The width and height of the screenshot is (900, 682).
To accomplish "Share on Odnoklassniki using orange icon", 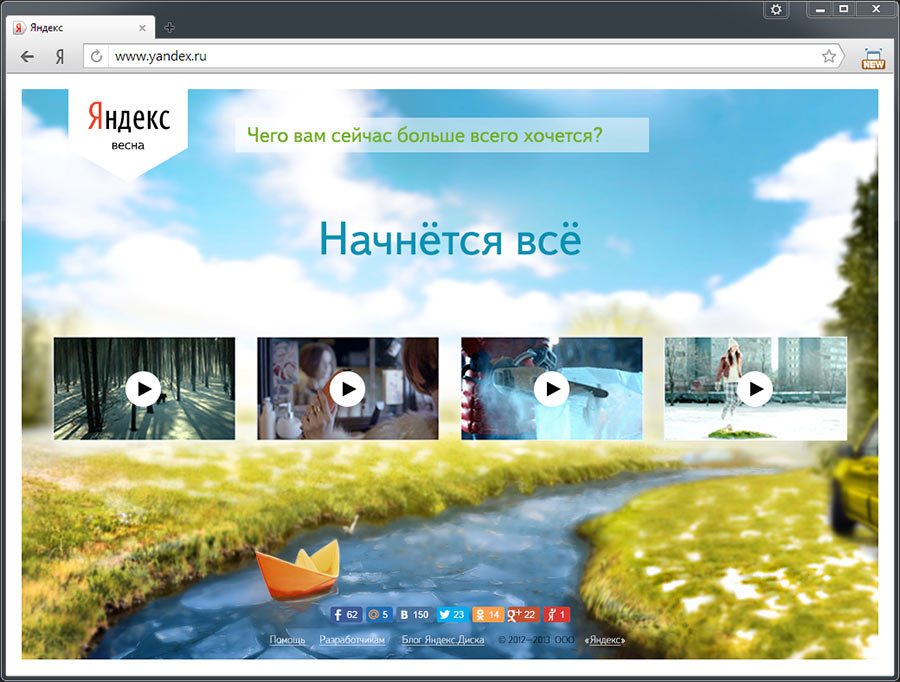I will click(x=487, y=615).
